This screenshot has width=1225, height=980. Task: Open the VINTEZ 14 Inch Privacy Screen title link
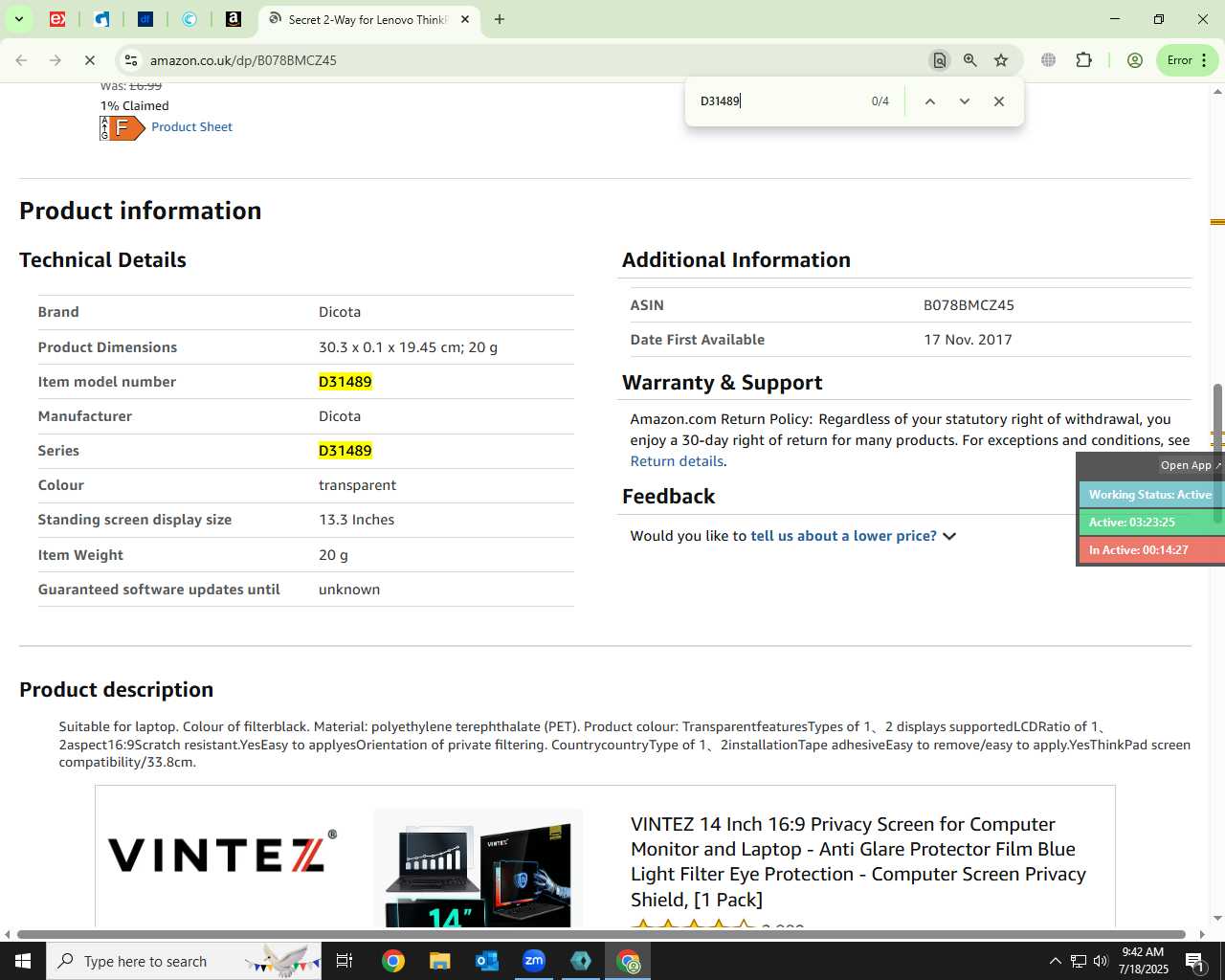[x=858, y=861]
